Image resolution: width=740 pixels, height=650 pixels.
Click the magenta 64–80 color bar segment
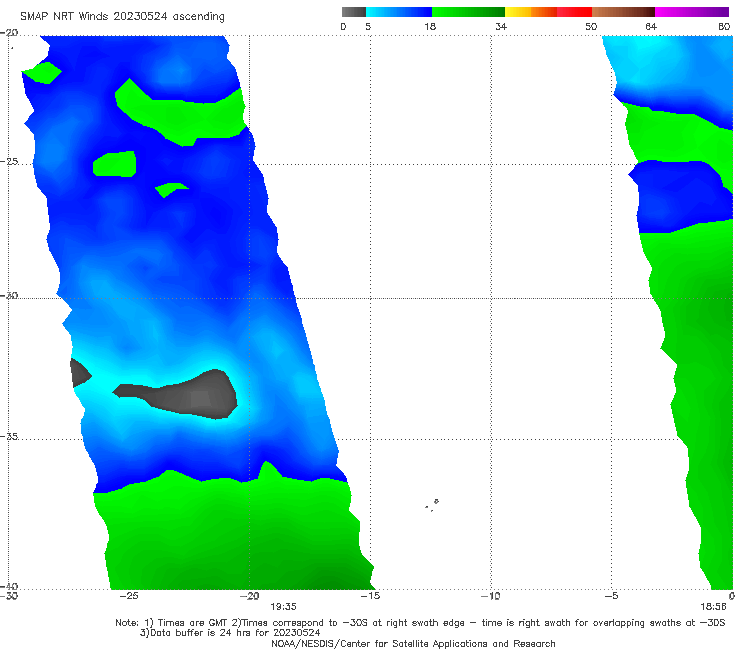point(692,12)
